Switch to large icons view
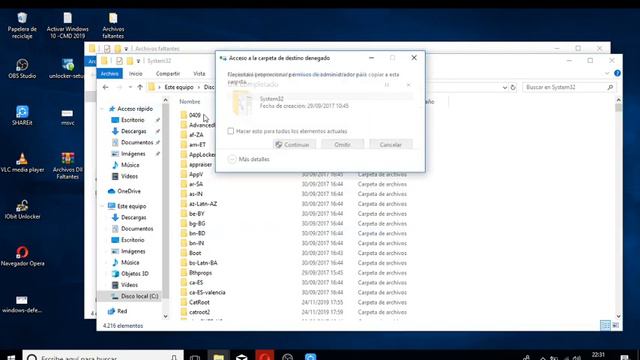This screenshot has width=640, height=360. (x=616, y=325)
